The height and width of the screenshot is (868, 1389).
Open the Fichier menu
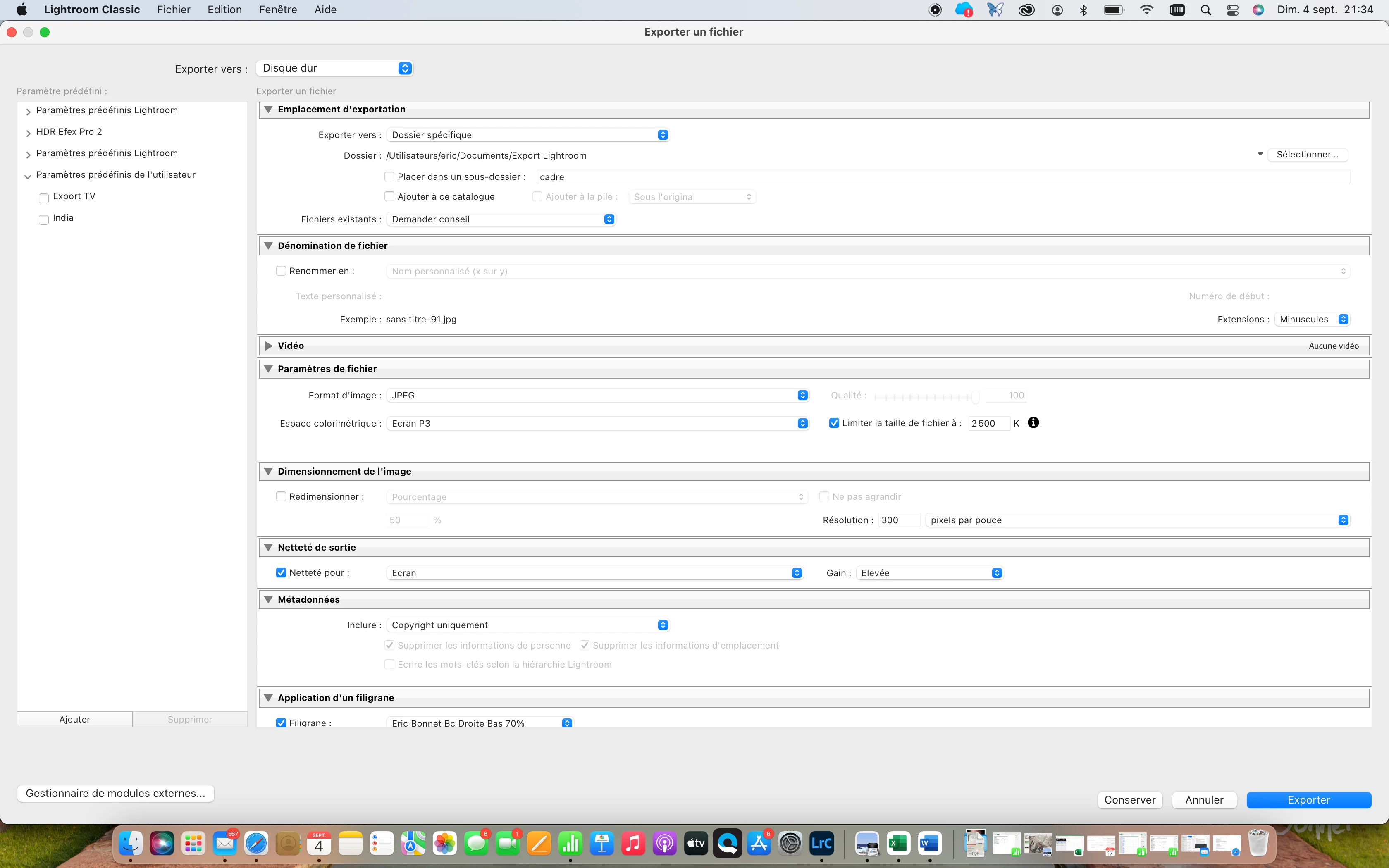pyautogui.click(x=173, y=10)
